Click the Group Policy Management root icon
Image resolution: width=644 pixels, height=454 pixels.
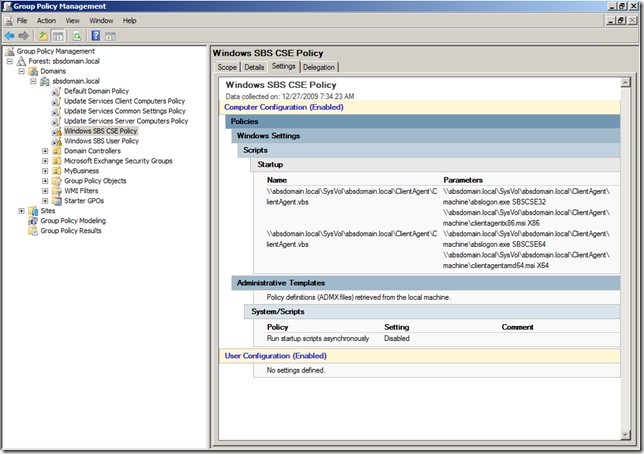[x=9, y=51]
